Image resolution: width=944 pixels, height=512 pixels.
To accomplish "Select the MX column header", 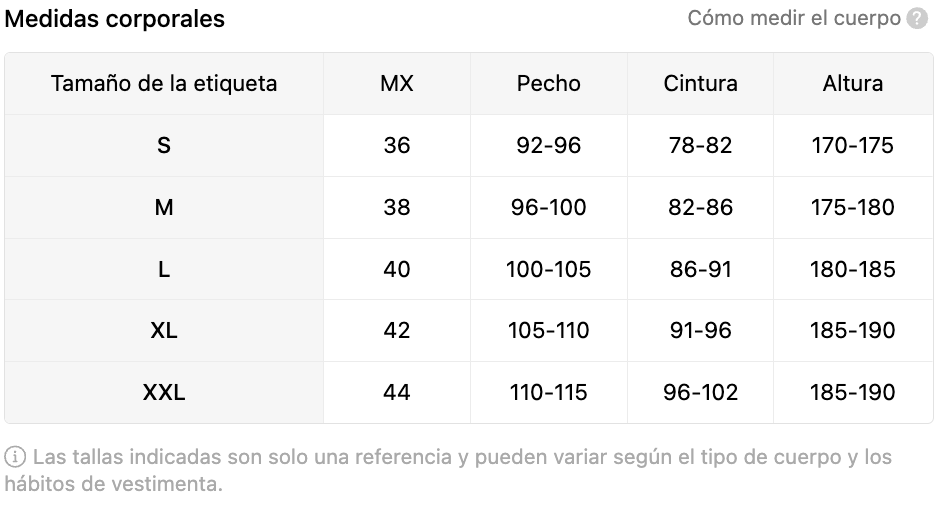I will 397,84.
